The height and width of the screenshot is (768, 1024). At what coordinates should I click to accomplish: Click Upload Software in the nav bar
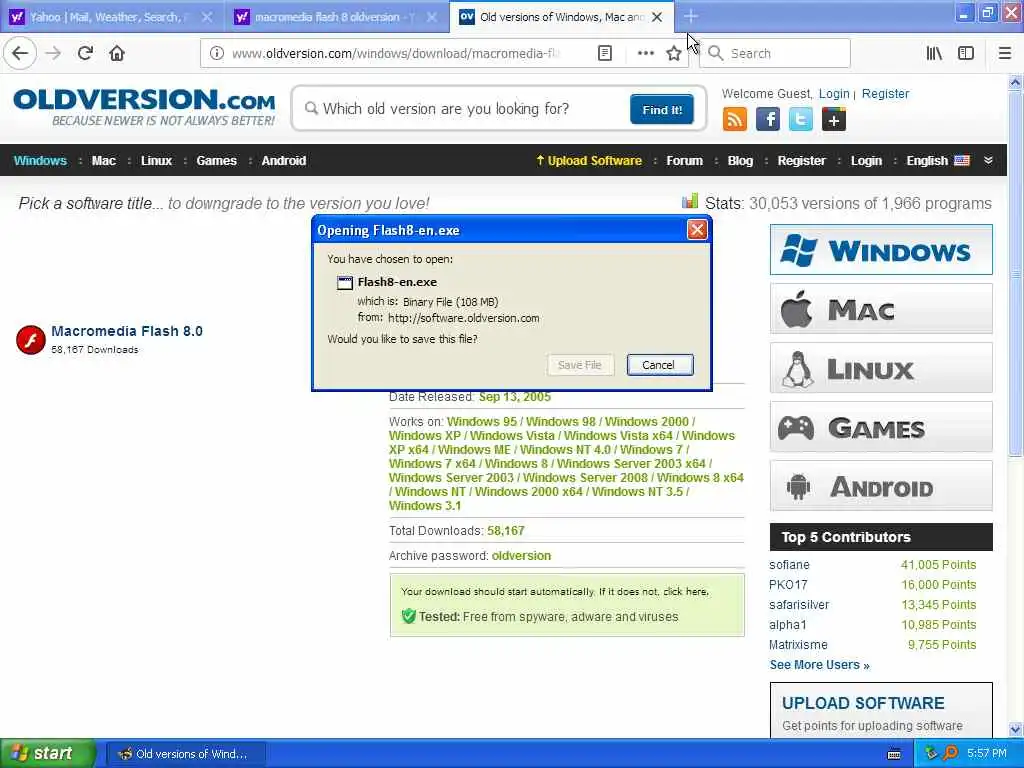pos(588,161)
